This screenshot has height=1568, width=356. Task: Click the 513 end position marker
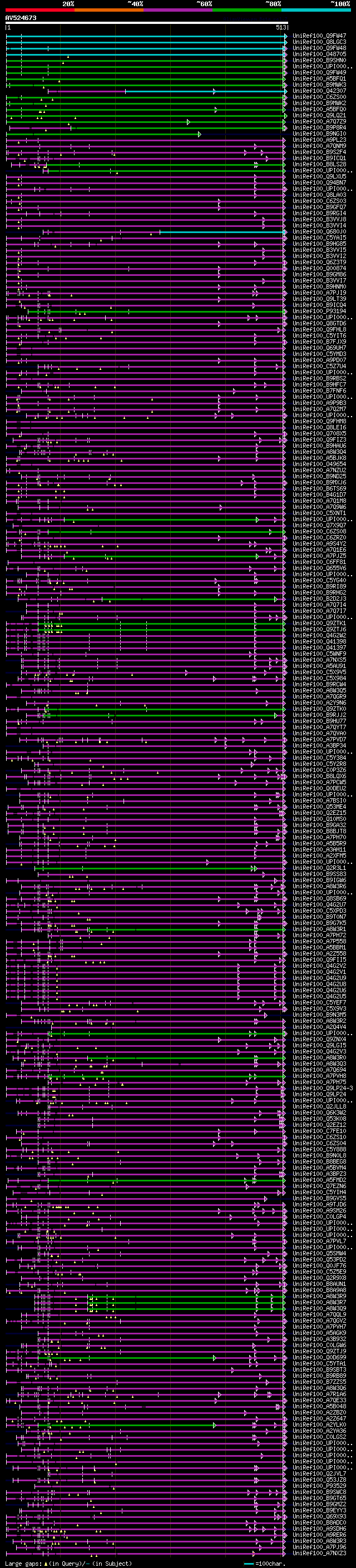tap(280, 27)
